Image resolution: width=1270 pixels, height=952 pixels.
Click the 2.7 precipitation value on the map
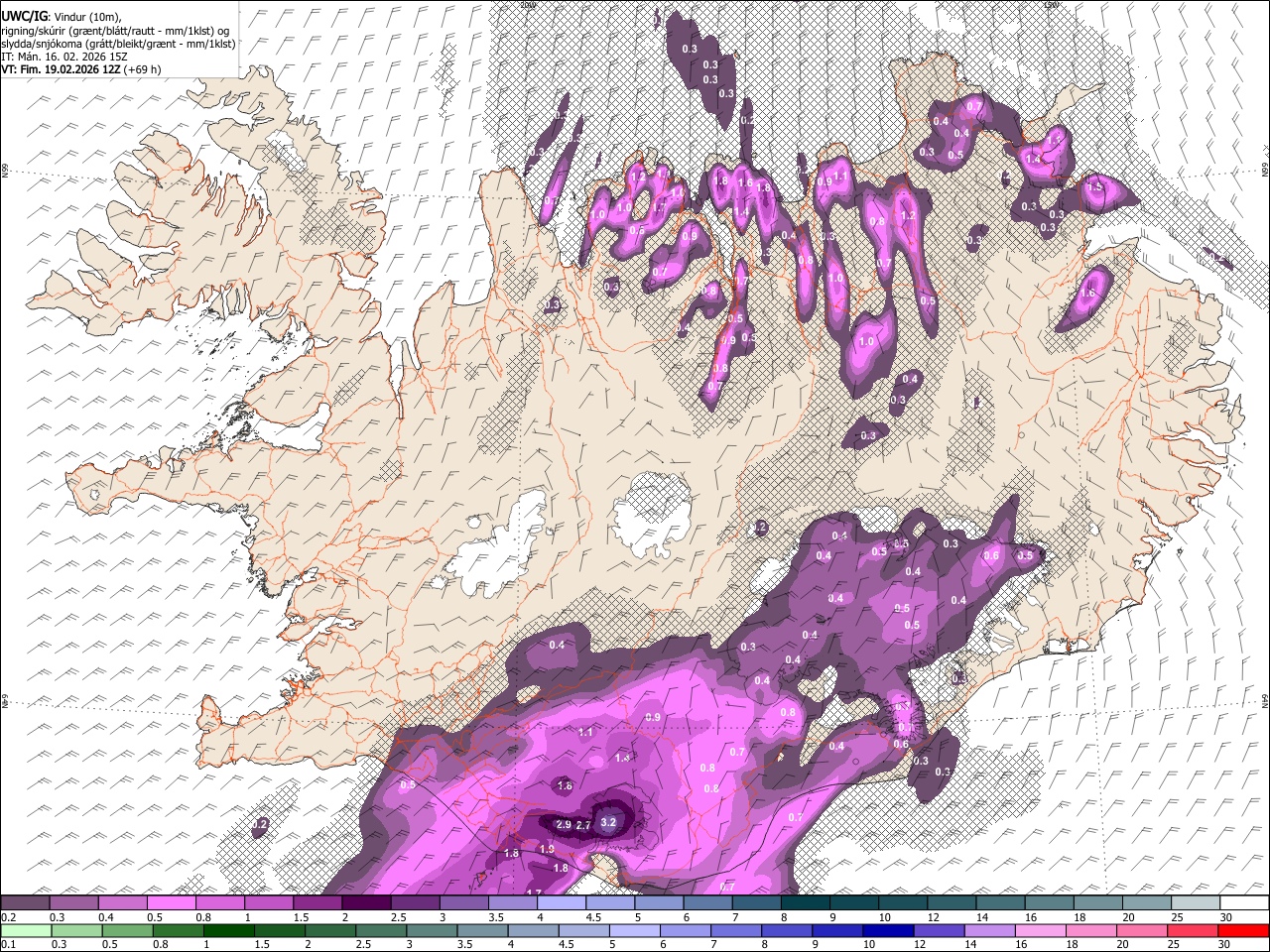[583, 825]
